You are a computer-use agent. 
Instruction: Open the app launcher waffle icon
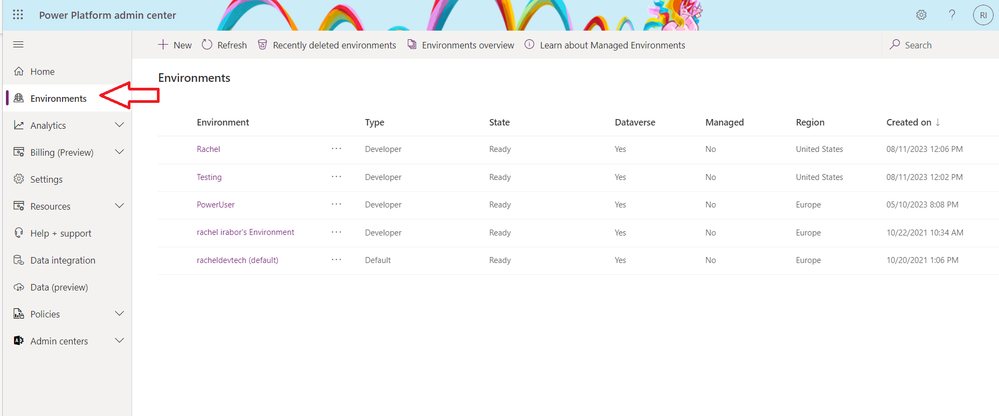click(x=18, y=15)
